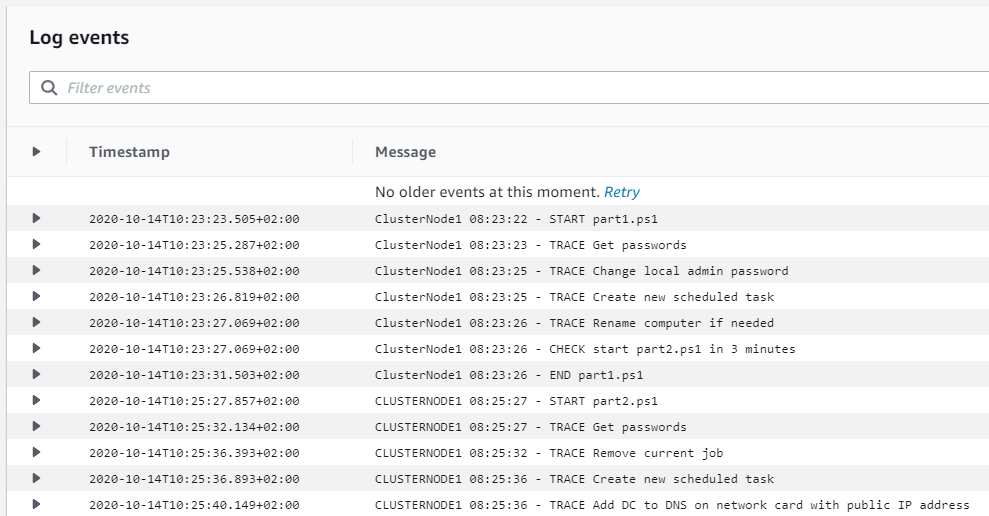Image resolution: width=989 pixels, height=516 pixels.
Task: Expand the START part2.ps1 log event
Action: [37, 400]
